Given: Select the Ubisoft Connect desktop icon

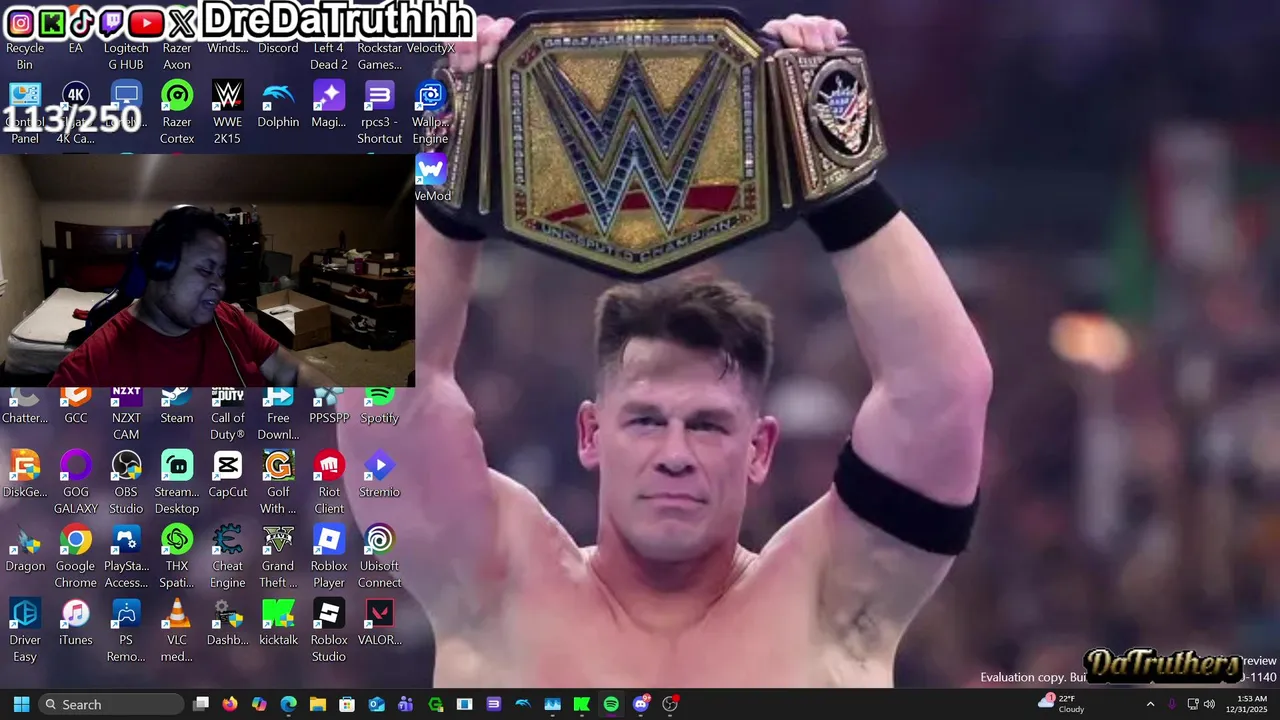Looking at the screenshot, I should pyautogui.click(x=380, y=540).
